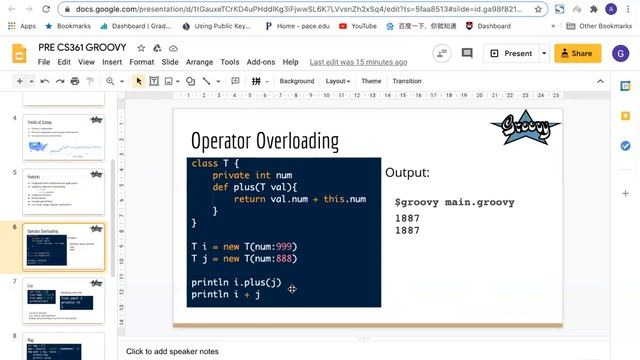Click the zoom magnifier icon
The width and height of the screenshot is (640, 360).
coord(110,81)
